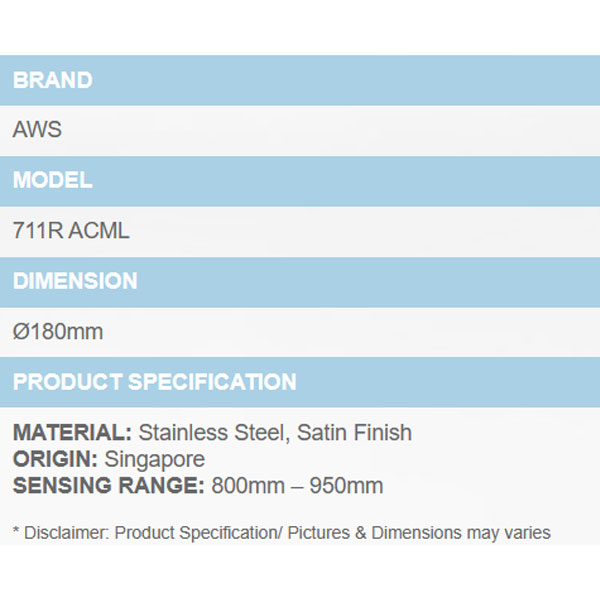Click the bold MATERIAL label
Image resolution: width=600 pixels, height=600 pixels.
[x=72, y=433]
